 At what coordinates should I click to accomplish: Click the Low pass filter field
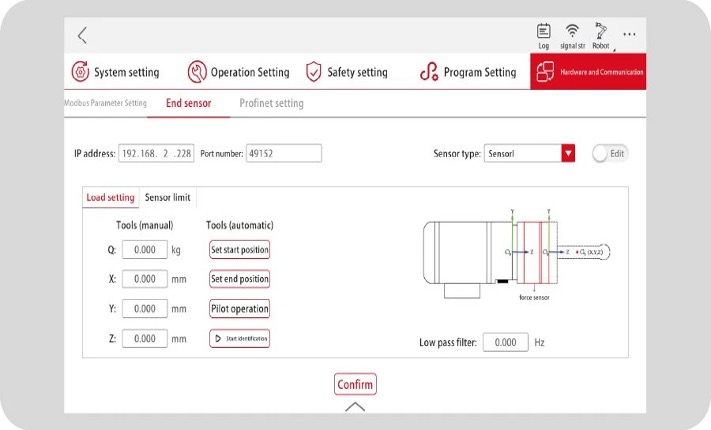[x=505, y=342]
